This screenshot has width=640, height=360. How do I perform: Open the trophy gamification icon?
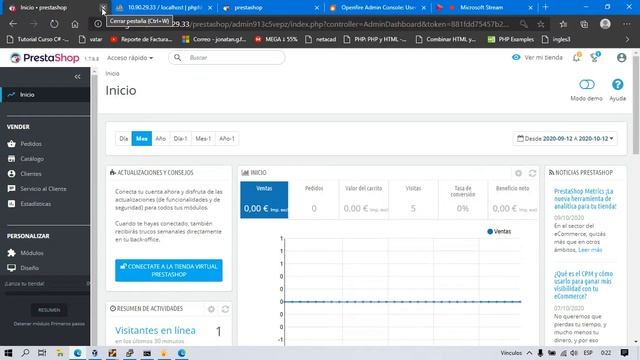[595, 58]
